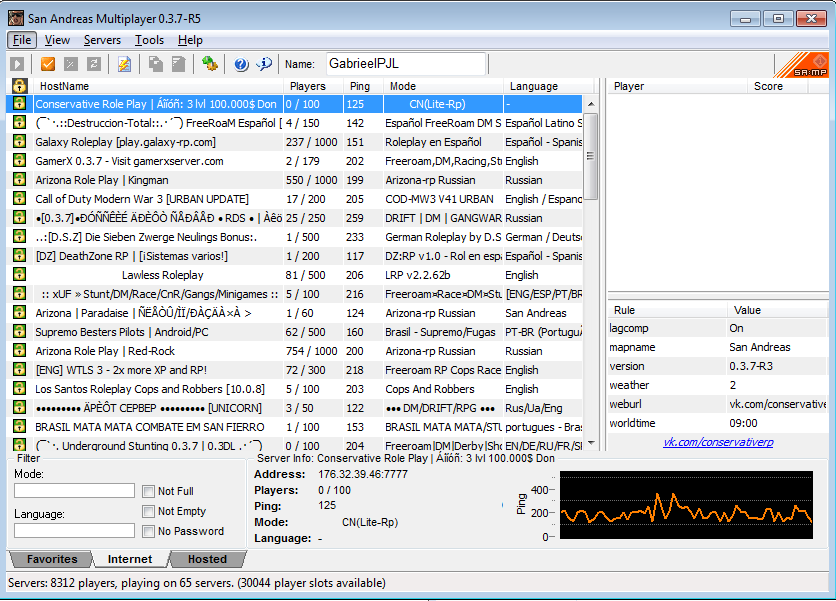Enable the No Password filter checkbox

[x=148, y=531]
